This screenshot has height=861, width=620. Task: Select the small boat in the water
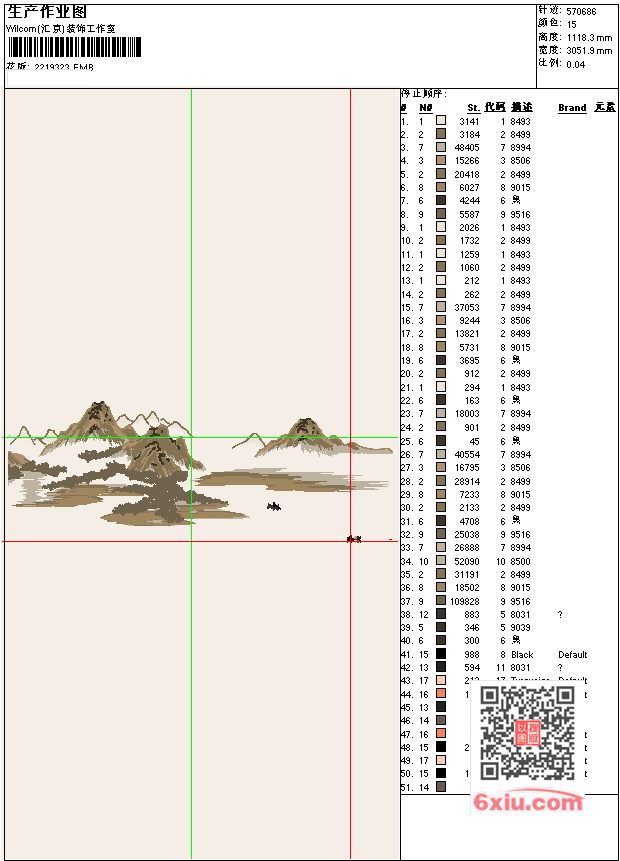(274, 506)
